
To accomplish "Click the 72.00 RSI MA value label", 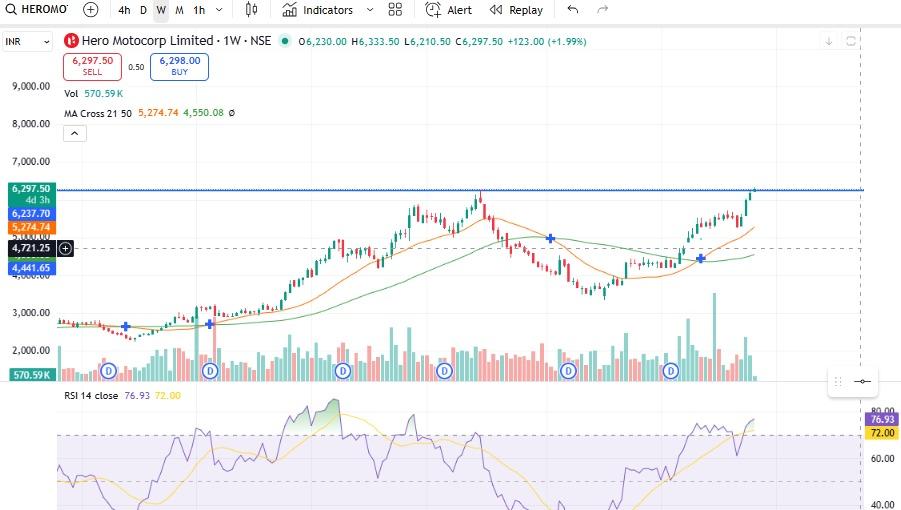I will 882,432.
